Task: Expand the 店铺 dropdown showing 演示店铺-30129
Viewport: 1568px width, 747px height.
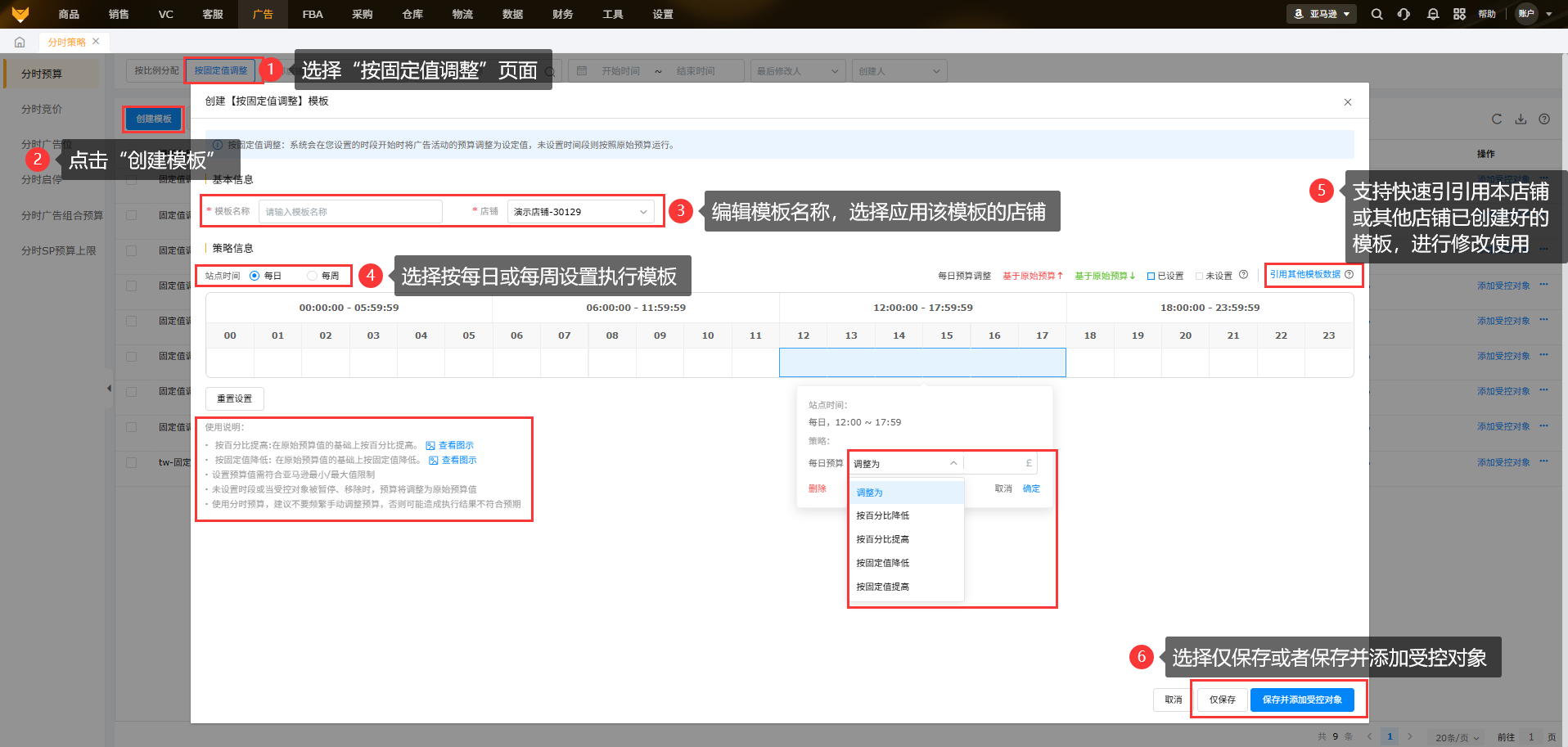Action: click(x=579, y=212)
